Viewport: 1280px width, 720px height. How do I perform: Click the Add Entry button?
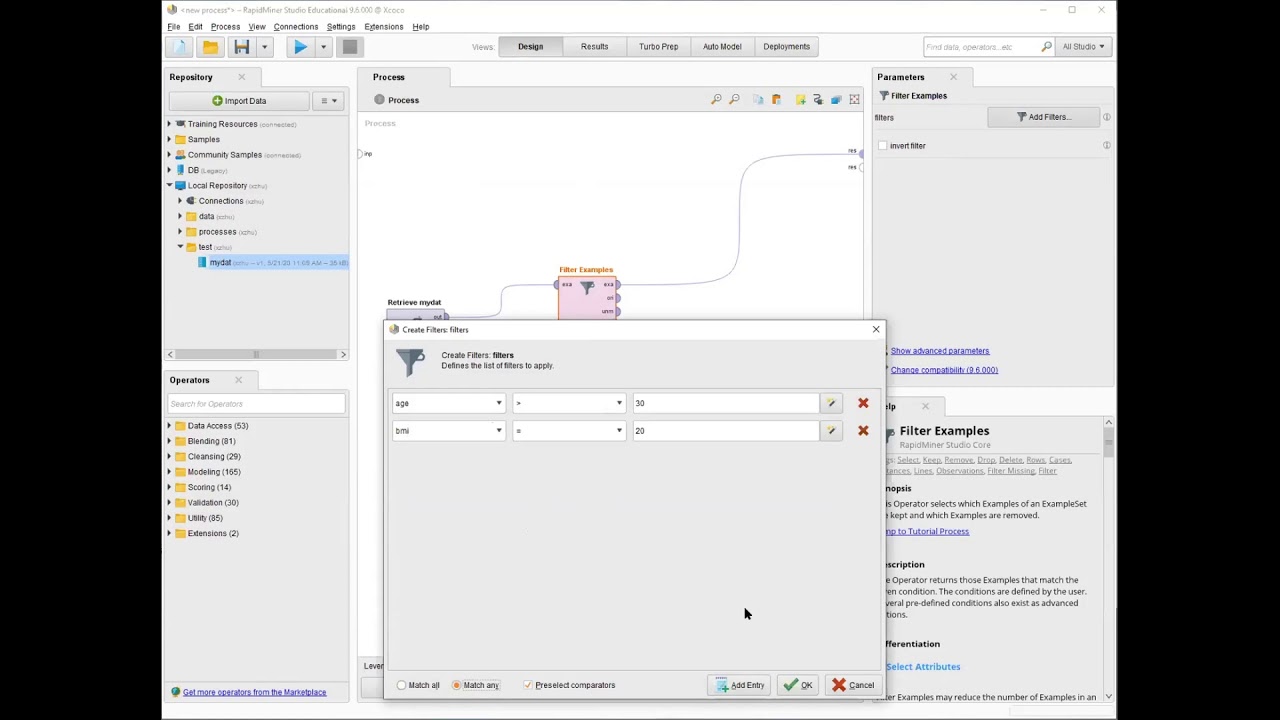(740, 686)
